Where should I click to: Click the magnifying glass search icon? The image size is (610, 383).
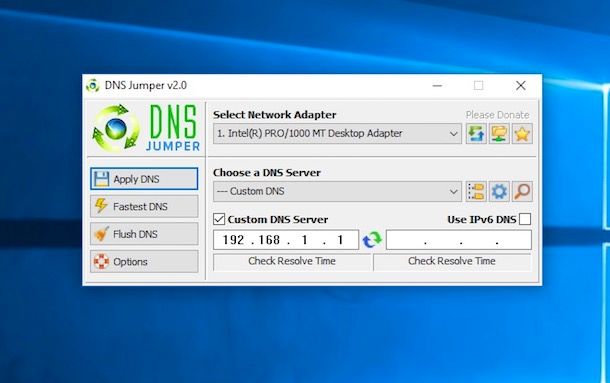(522, 192)
